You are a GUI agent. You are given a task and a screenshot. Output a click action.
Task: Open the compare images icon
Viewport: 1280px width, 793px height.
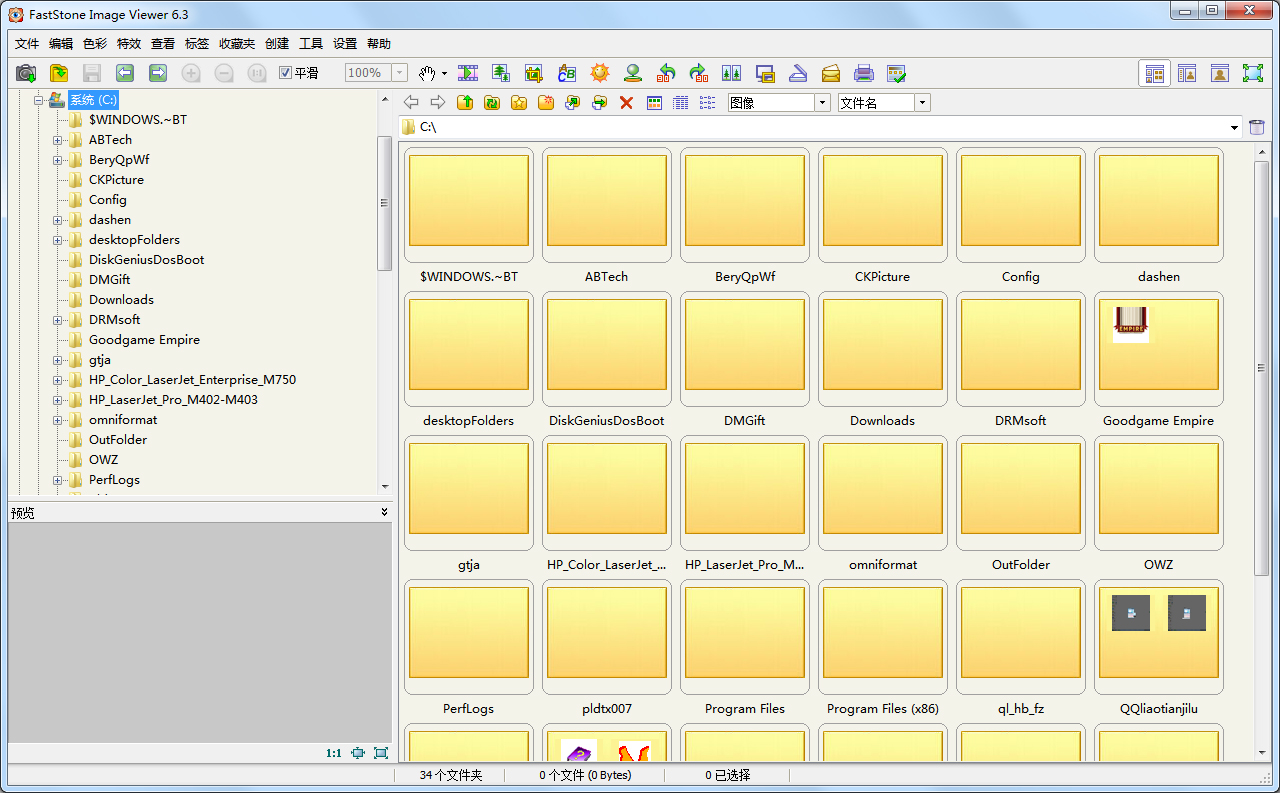pos(732,73)
